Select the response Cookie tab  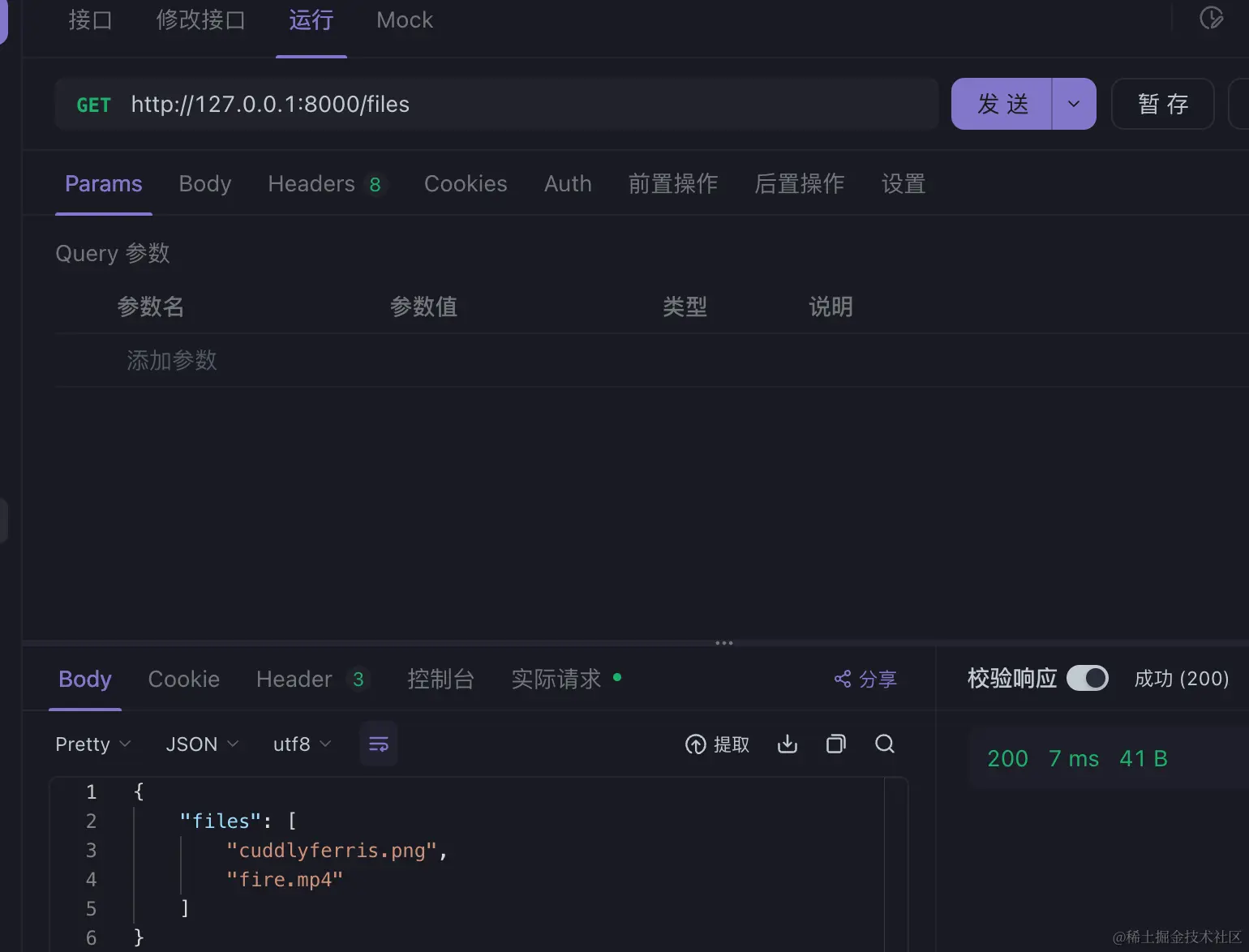point(184,679)
